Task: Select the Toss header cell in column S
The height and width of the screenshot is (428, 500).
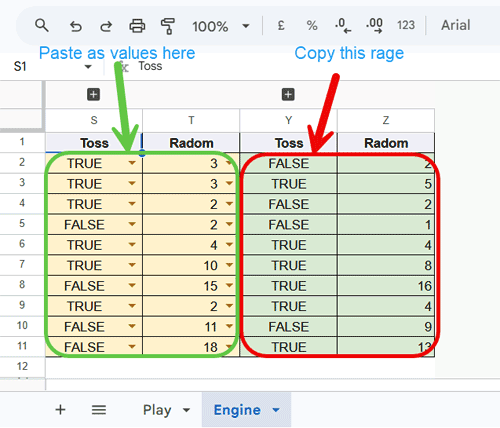Action: pyautogui.click(x=94, y=143)
